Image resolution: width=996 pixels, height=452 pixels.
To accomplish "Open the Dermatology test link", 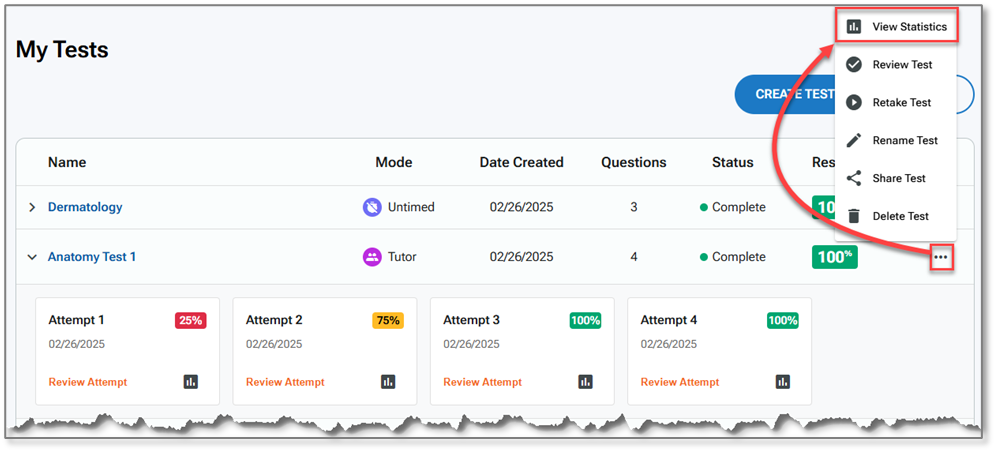I will [x=85, y=207].
